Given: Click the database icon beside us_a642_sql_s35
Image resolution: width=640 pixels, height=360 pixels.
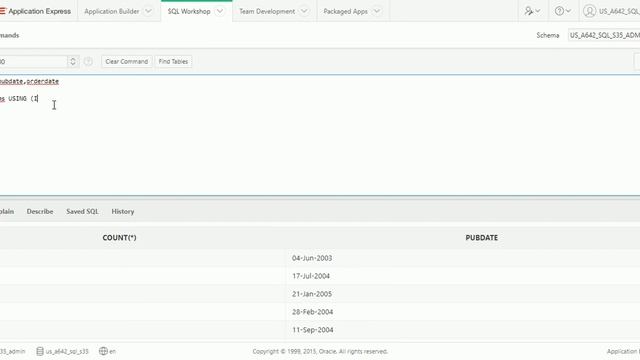Looking at the screenshot, I should (x=40, y=351).
